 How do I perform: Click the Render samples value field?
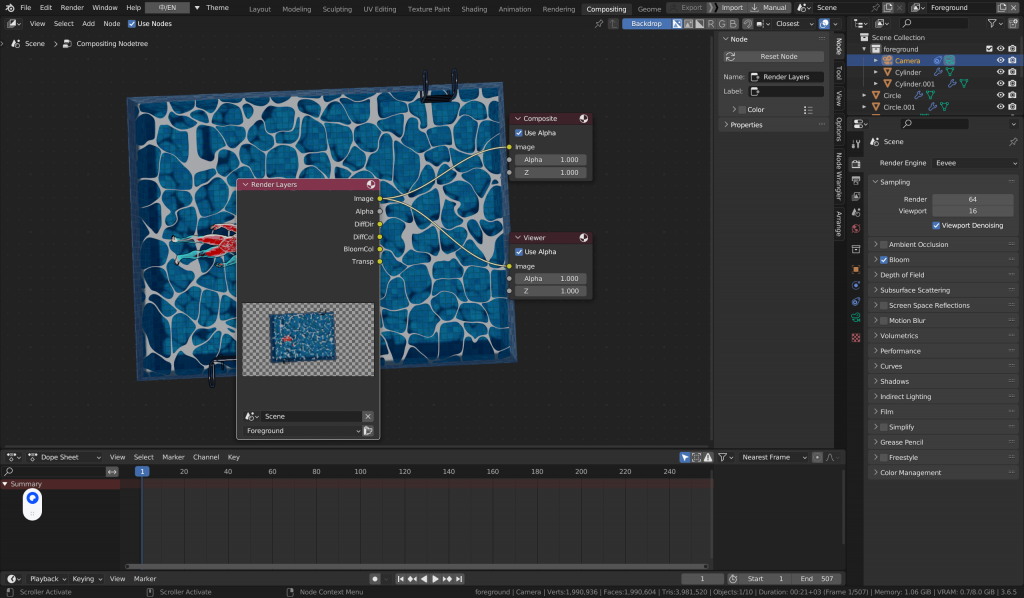click(972, 199)
